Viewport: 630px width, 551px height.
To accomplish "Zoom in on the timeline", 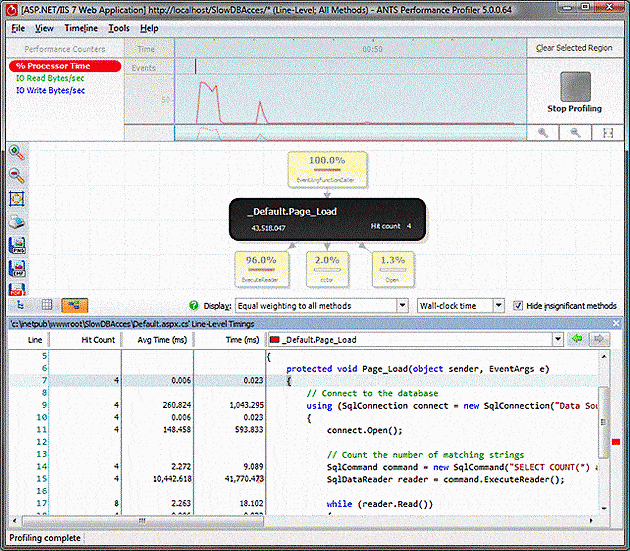I will coord(543,133).
